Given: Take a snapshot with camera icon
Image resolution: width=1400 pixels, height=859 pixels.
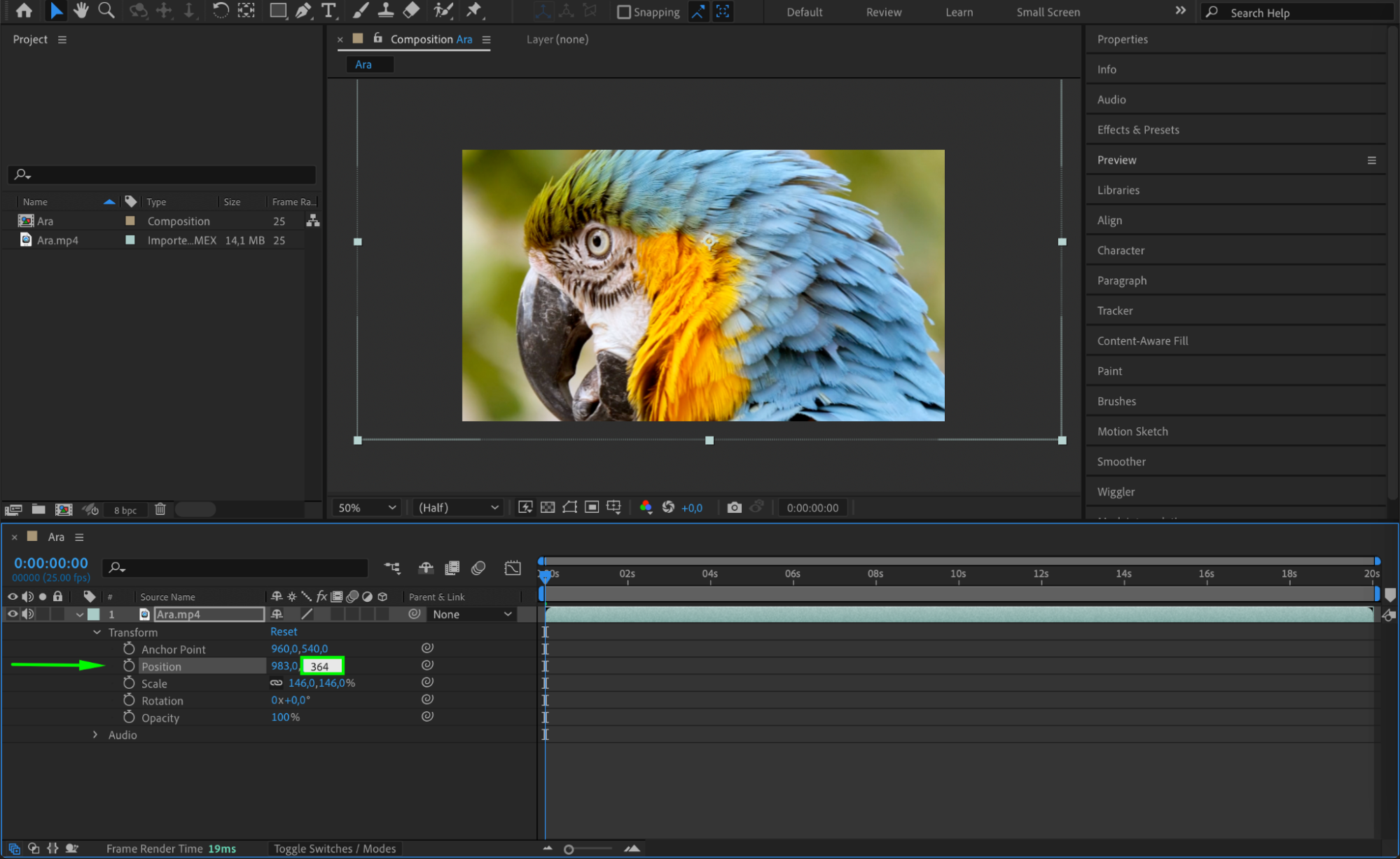Looking at the screenshot, I should (734, 507).
